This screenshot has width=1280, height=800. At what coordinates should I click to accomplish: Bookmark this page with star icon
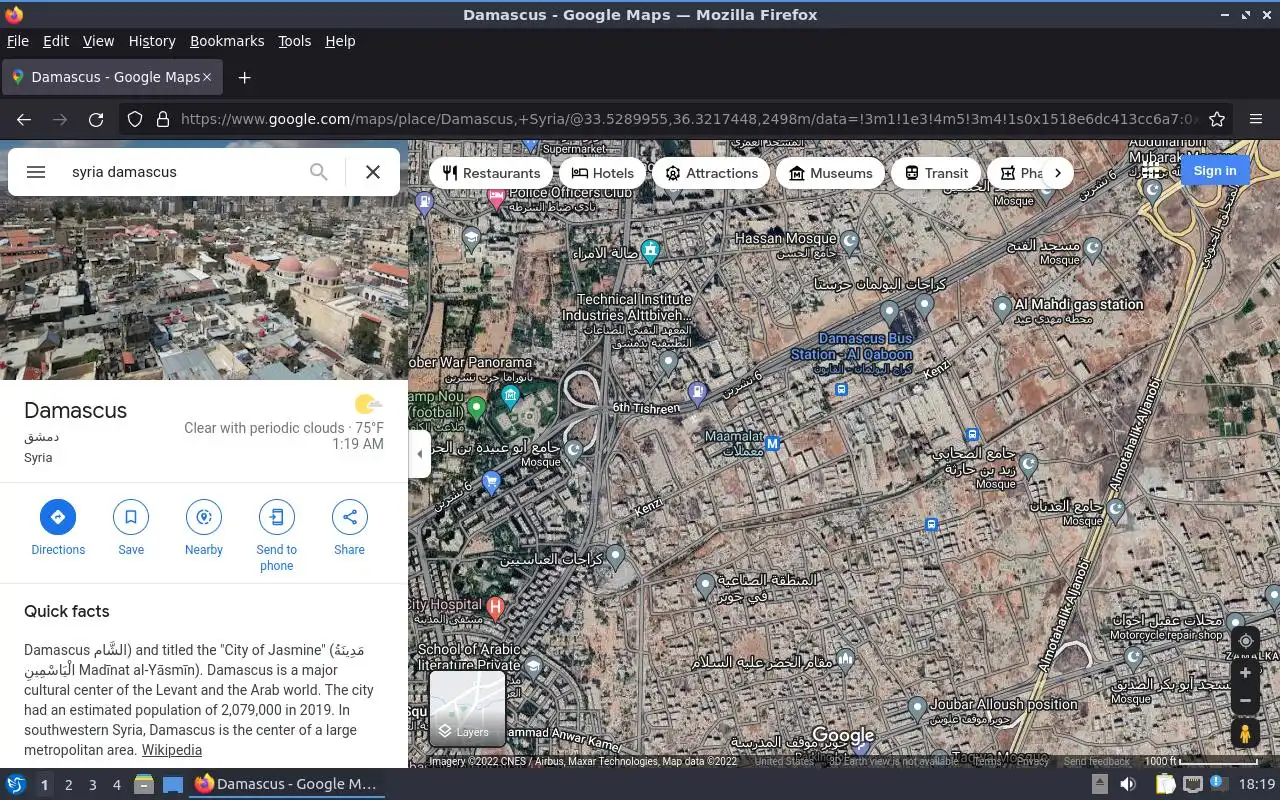[1217, 119]
